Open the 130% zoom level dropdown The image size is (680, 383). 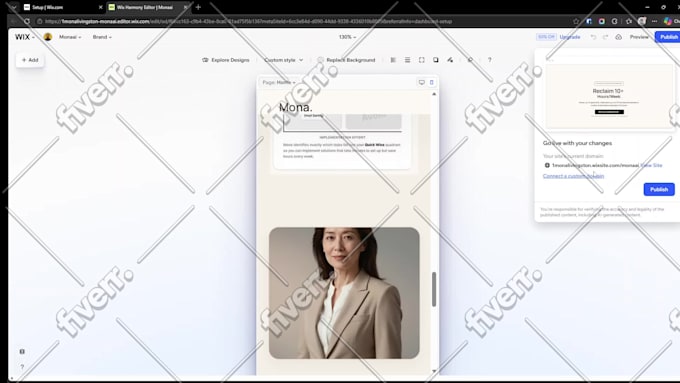tap(347, 37)
